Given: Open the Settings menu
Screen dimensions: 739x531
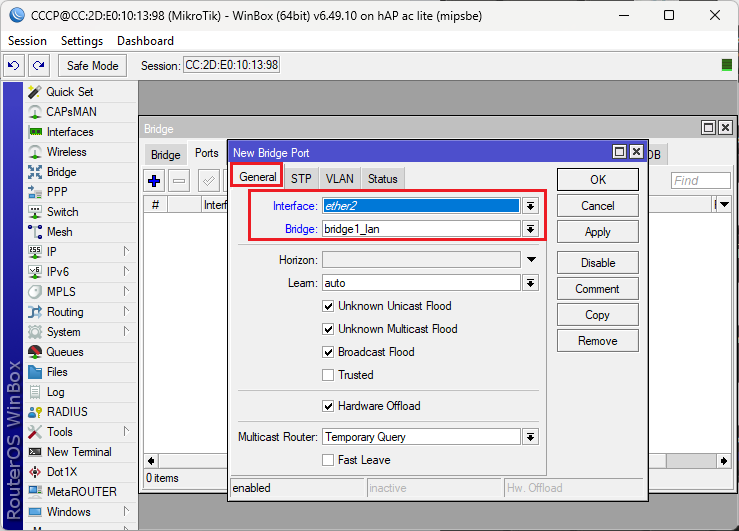Looking at the screenshot, I should (x=82, y=41).
